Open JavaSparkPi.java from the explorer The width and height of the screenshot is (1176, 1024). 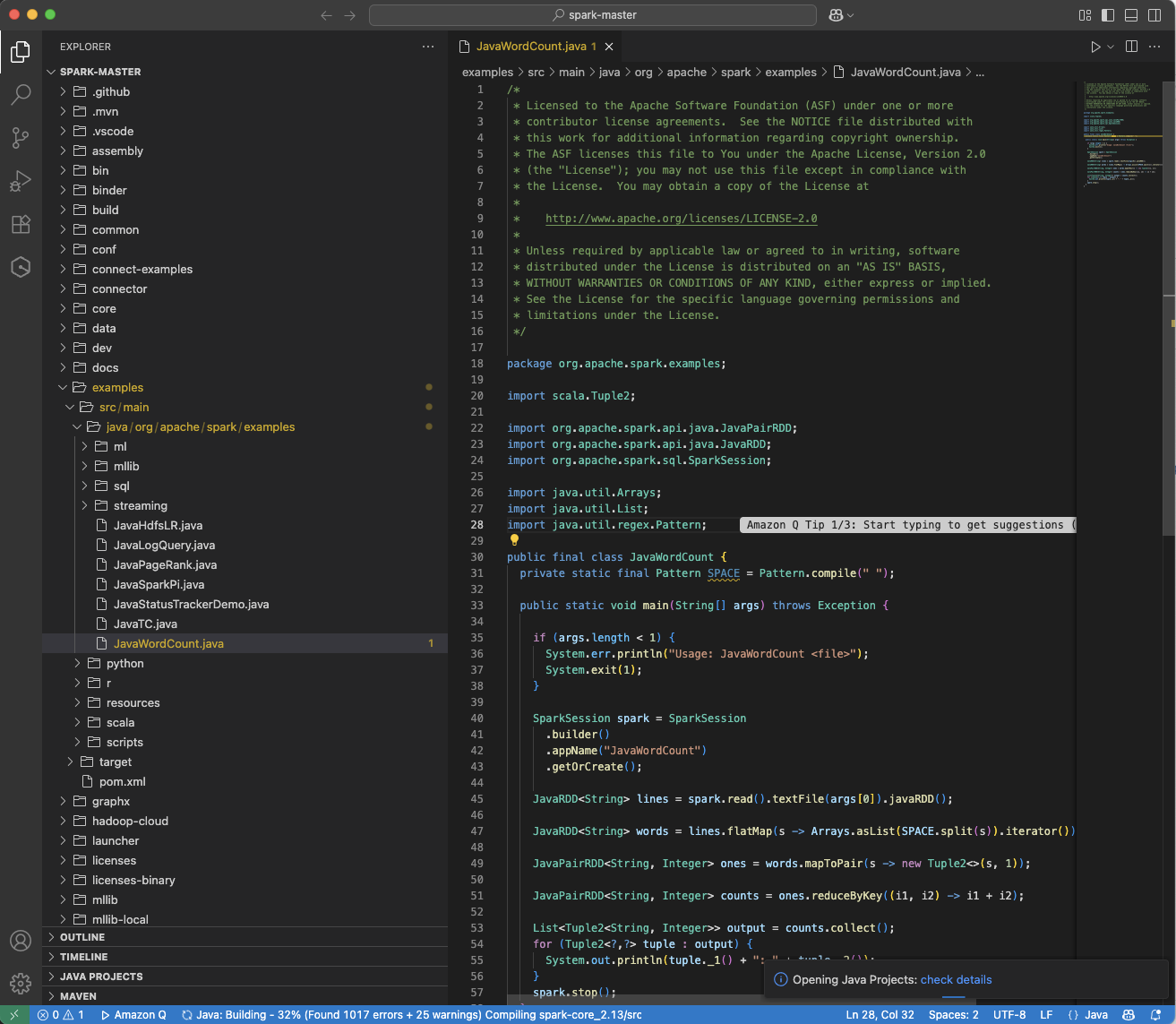pos(159,585)
